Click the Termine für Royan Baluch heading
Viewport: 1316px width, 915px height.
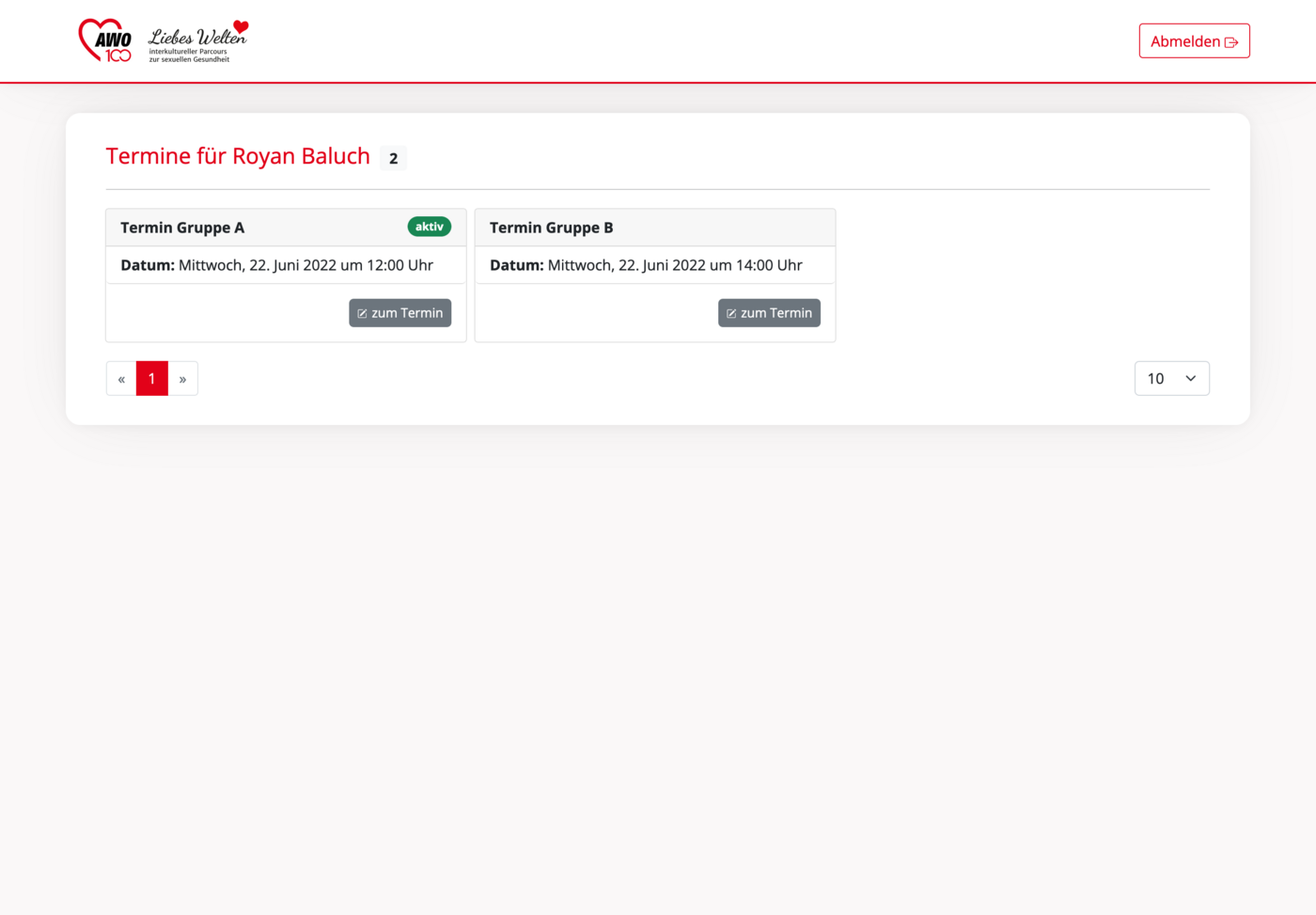click(238, 156)
